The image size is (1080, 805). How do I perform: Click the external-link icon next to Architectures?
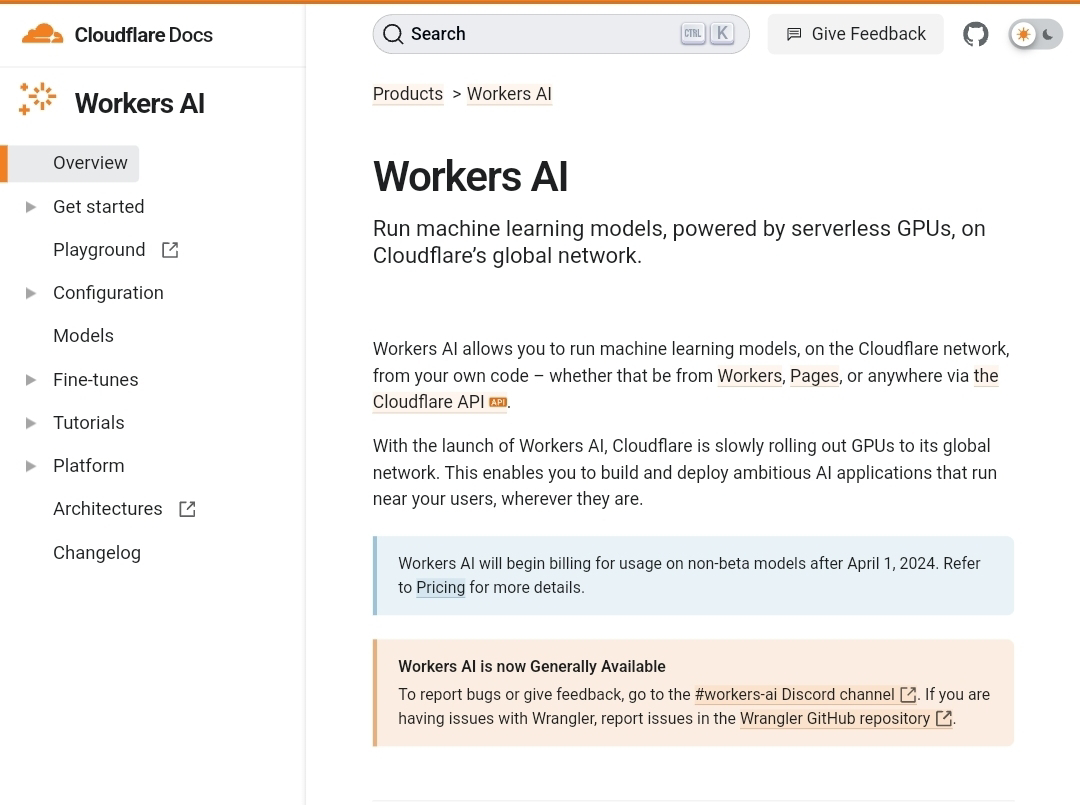pyautogui.click(x=187, y=509)
